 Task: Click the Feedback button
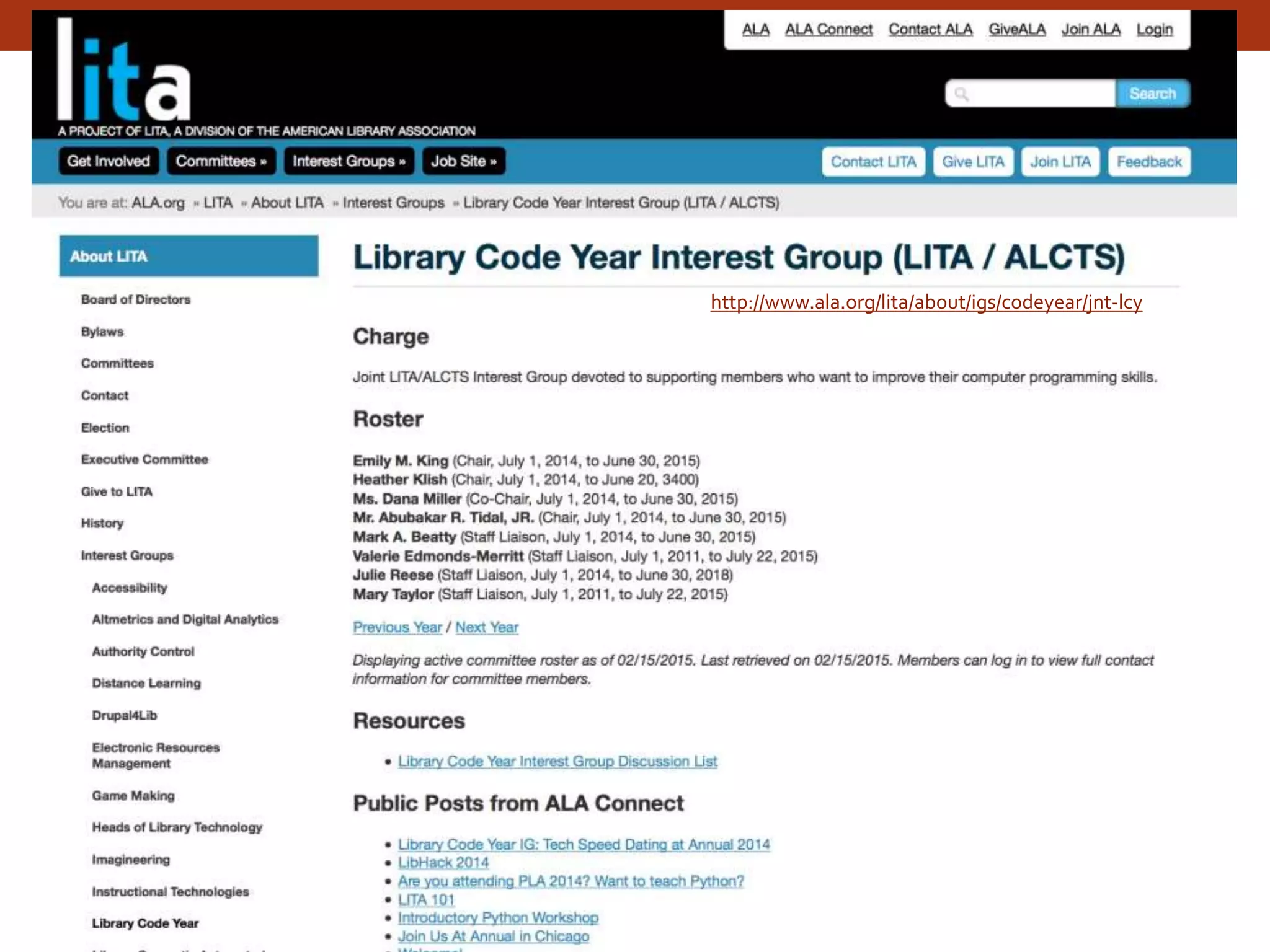1149,162
